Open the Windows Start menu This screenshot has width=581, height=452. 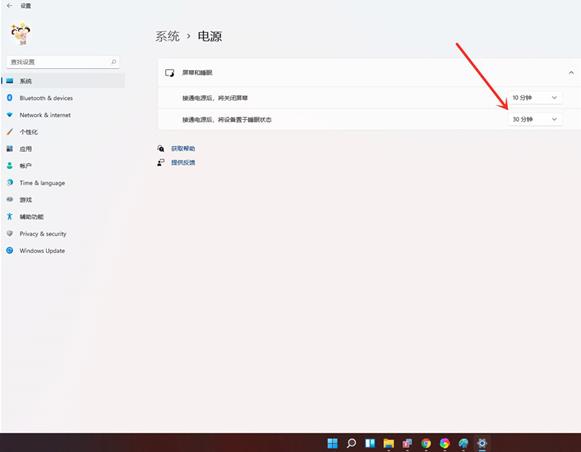pos(333,443)
